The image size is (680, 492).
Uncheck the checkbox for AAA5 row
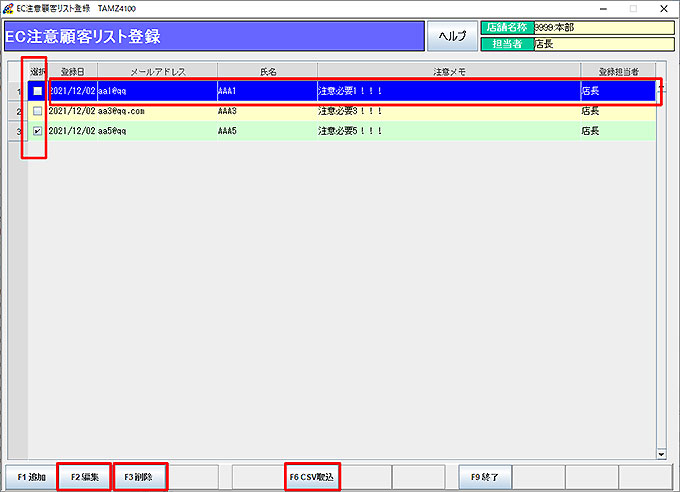tap(38, 131)
